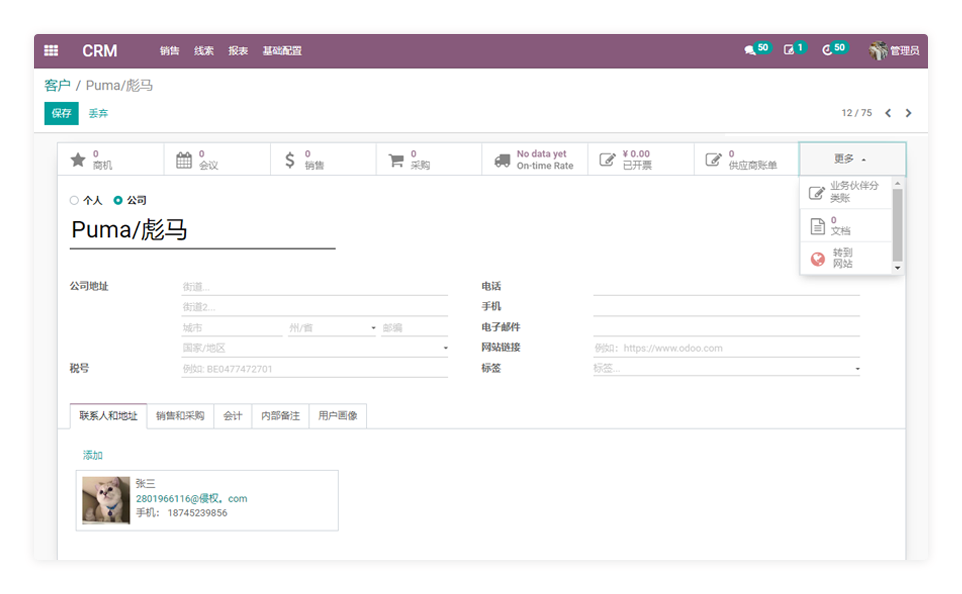Click the 张三 contact cat photo

click(106, 500)
